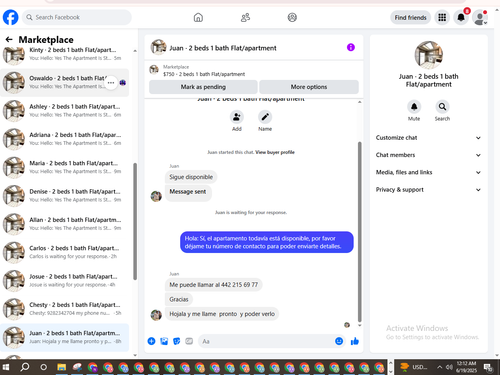Expand the Chat members section
This screenshot has height=375, width=500.
click(429, 155)
